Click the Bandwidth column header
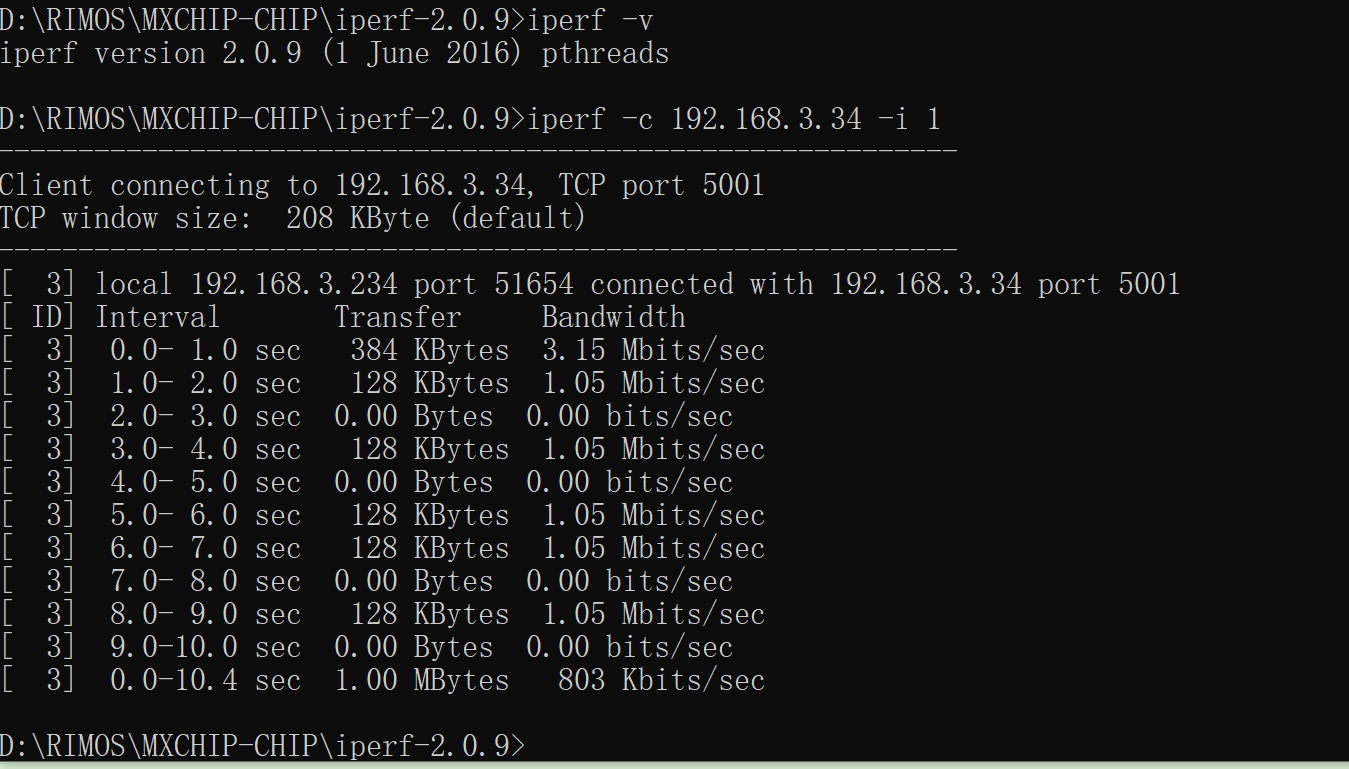Screen dimensions: 1349x769 pos(613,317)
